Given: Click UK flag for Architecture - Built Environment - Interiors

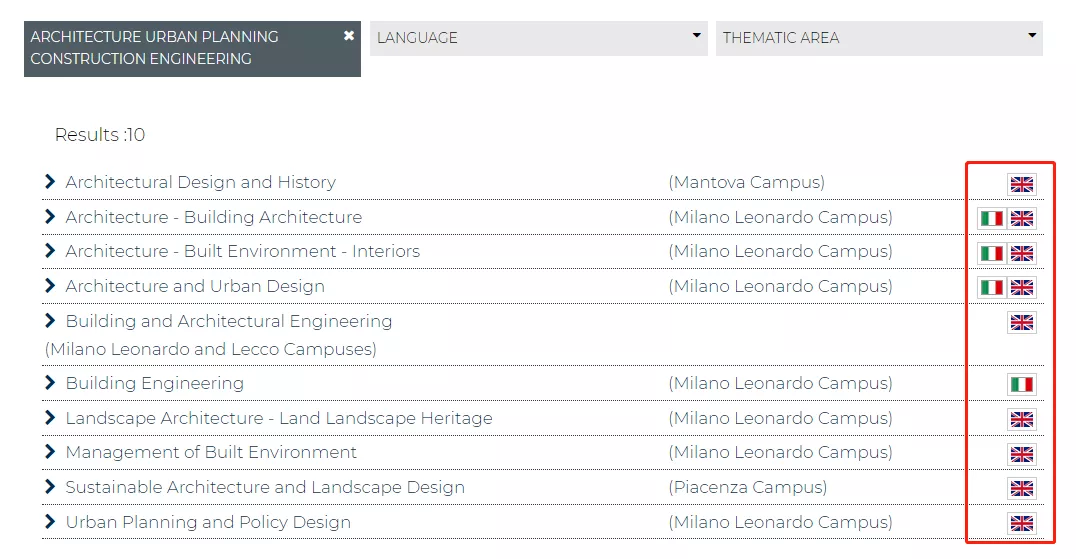Looking at the screenshot, I should (1021, 253).
